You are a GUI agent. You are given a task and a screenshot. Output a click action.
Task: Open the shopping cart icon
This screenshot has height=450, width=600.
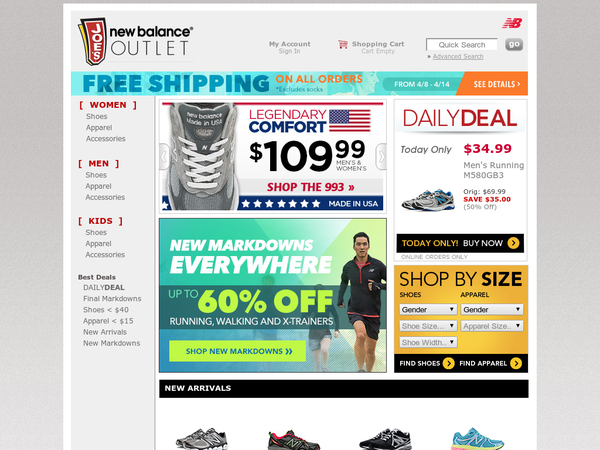(x=342, y=44)
